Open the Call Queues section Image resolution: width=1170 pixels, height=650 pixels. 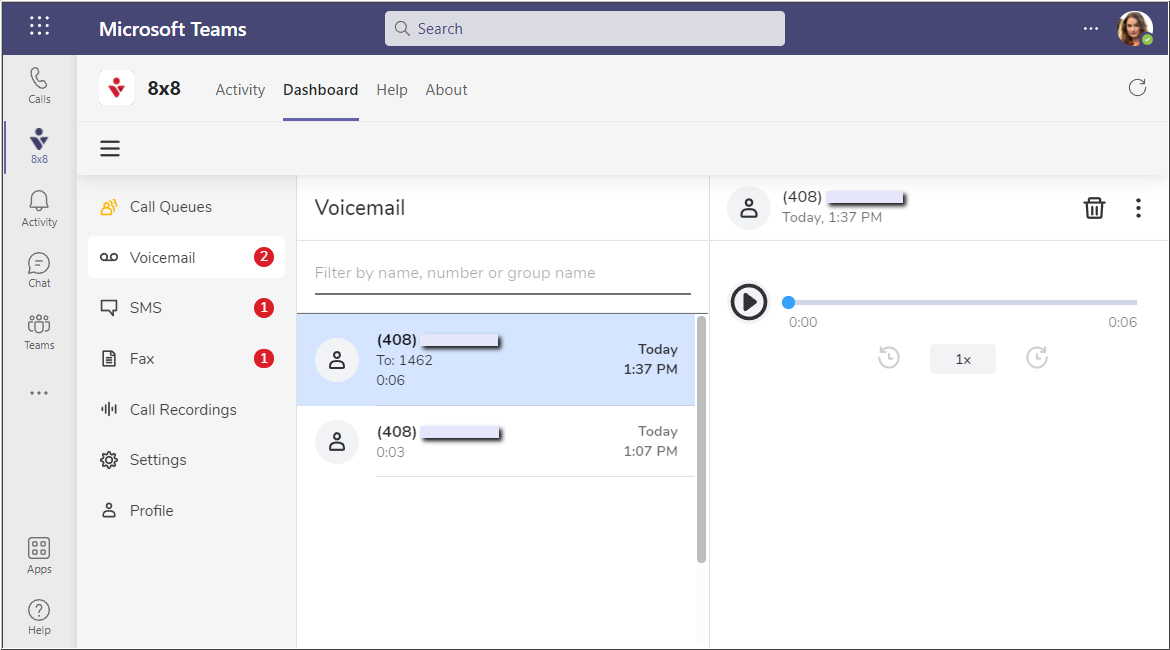(x=171, y=207)
